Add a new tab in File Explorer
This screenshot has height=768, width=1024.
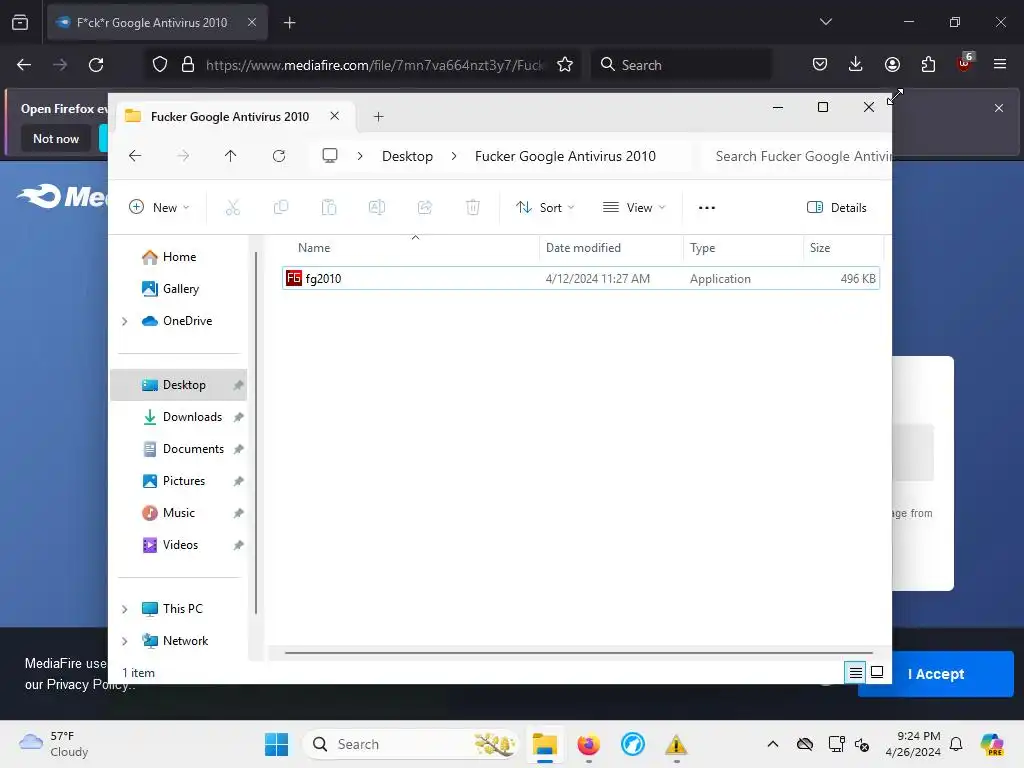[379, 117]
